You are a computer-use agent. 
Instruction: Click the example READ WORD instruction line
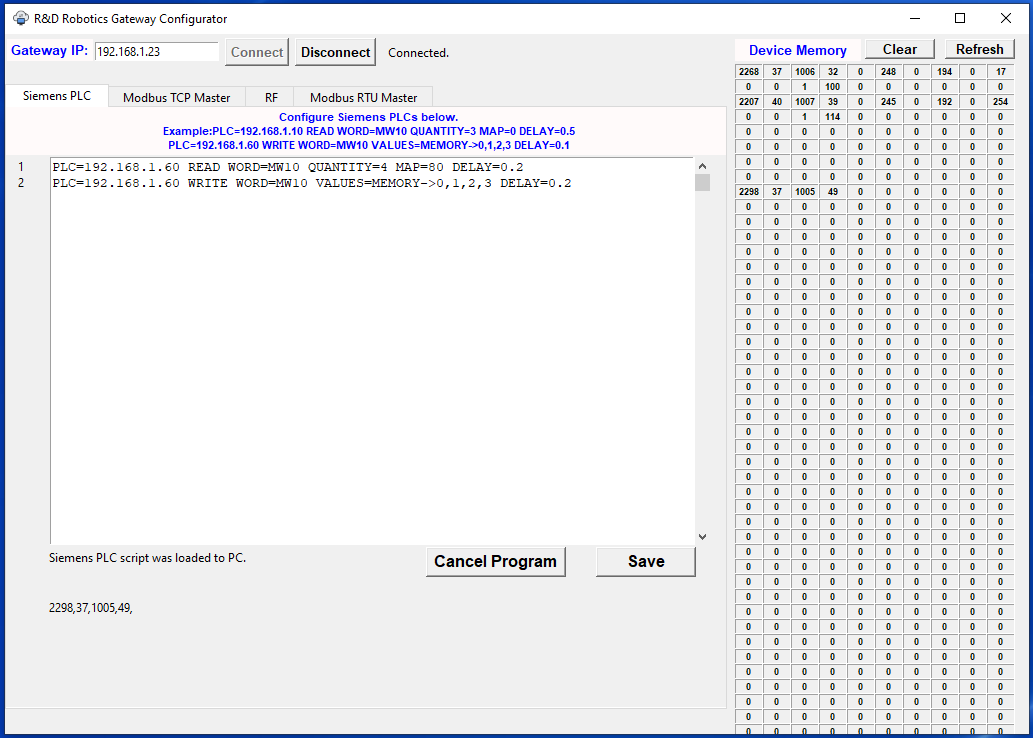pos(369,131)
